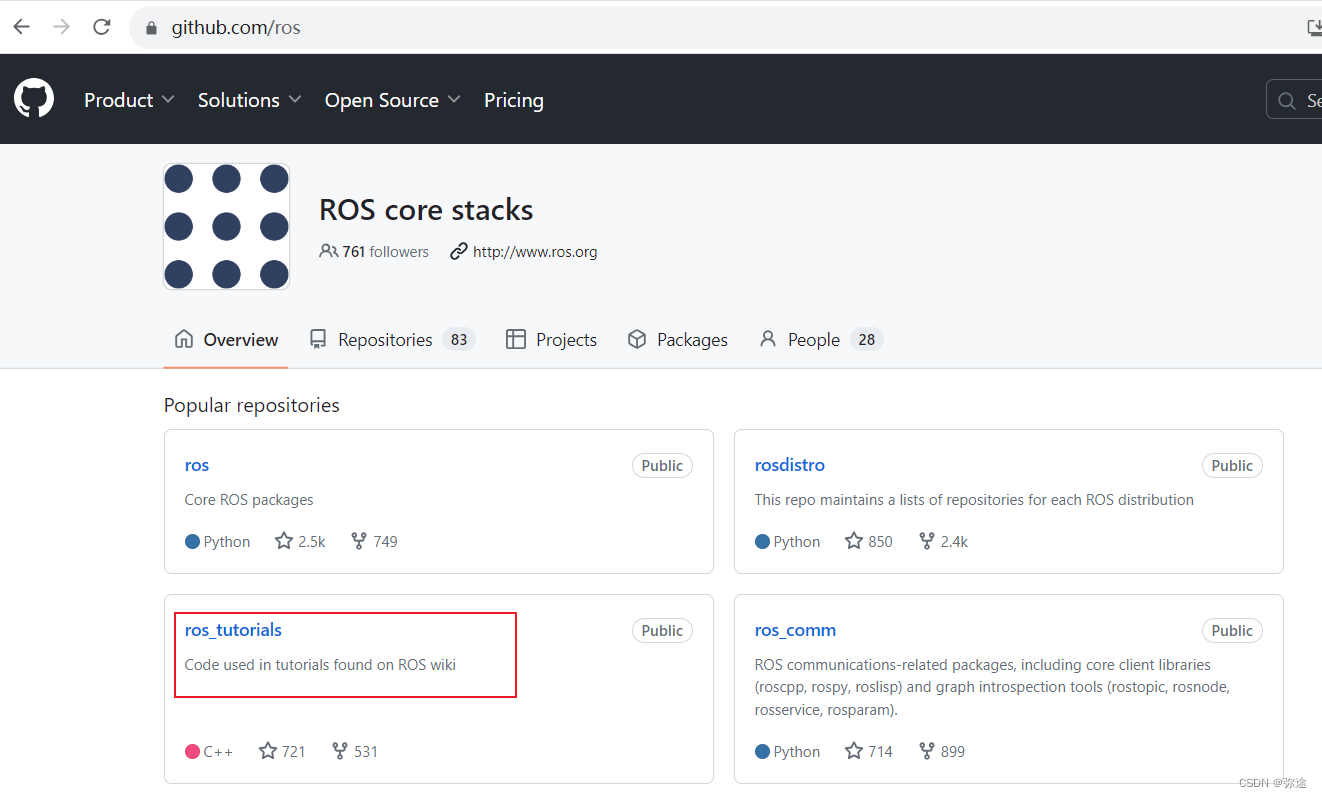Click the fork icon for ros_tutorials repository
The image size is (1322, 798).
click(340, 751)
